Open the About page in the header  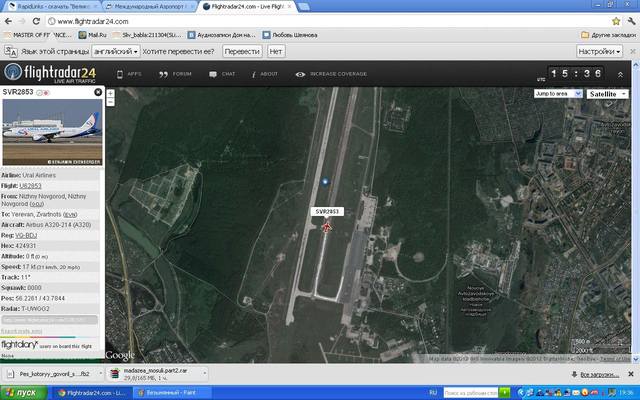264,74
